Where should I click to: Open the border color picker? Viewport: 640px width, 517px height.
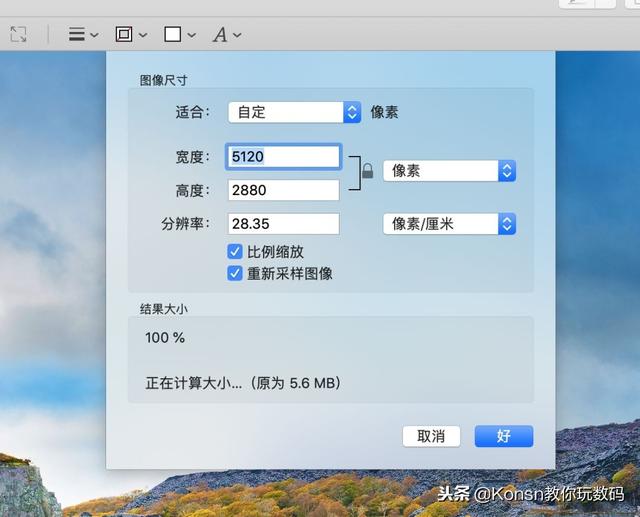[x=124, y=34]
